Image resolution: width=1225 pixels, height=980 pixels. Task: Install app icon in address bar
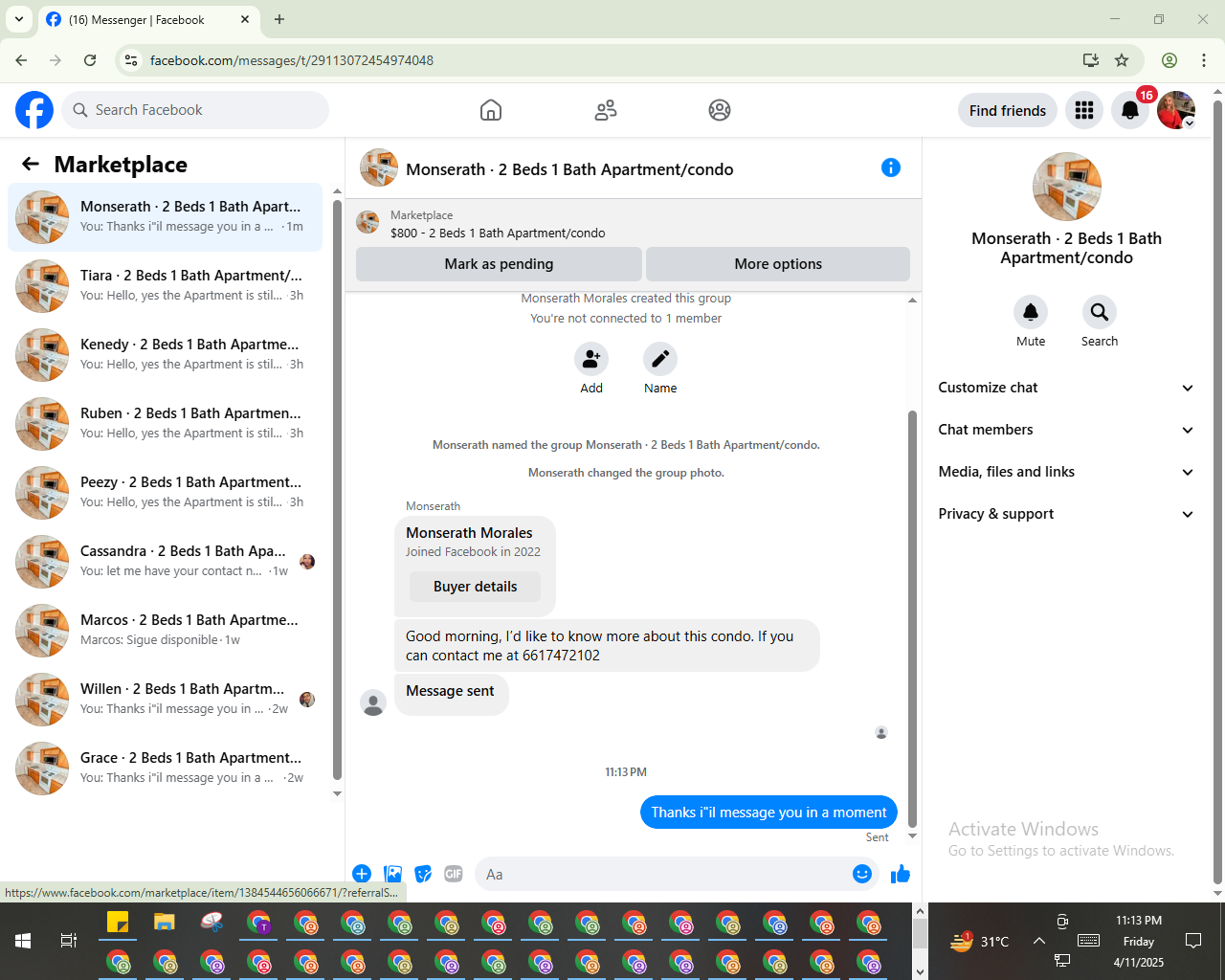pyautogui.click(x=1090, y=60)
